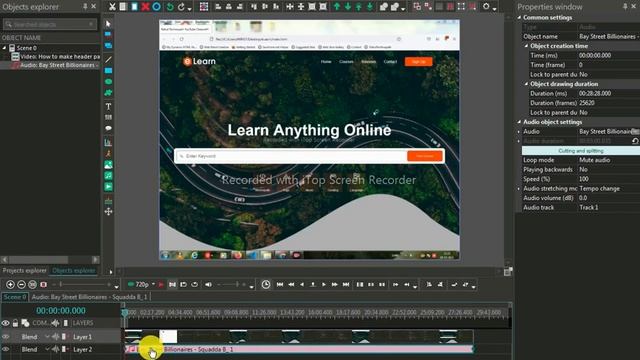This screenshot has height=360, width=640.
Task: Select the Chart tool
Action: [x=108, y=142]
